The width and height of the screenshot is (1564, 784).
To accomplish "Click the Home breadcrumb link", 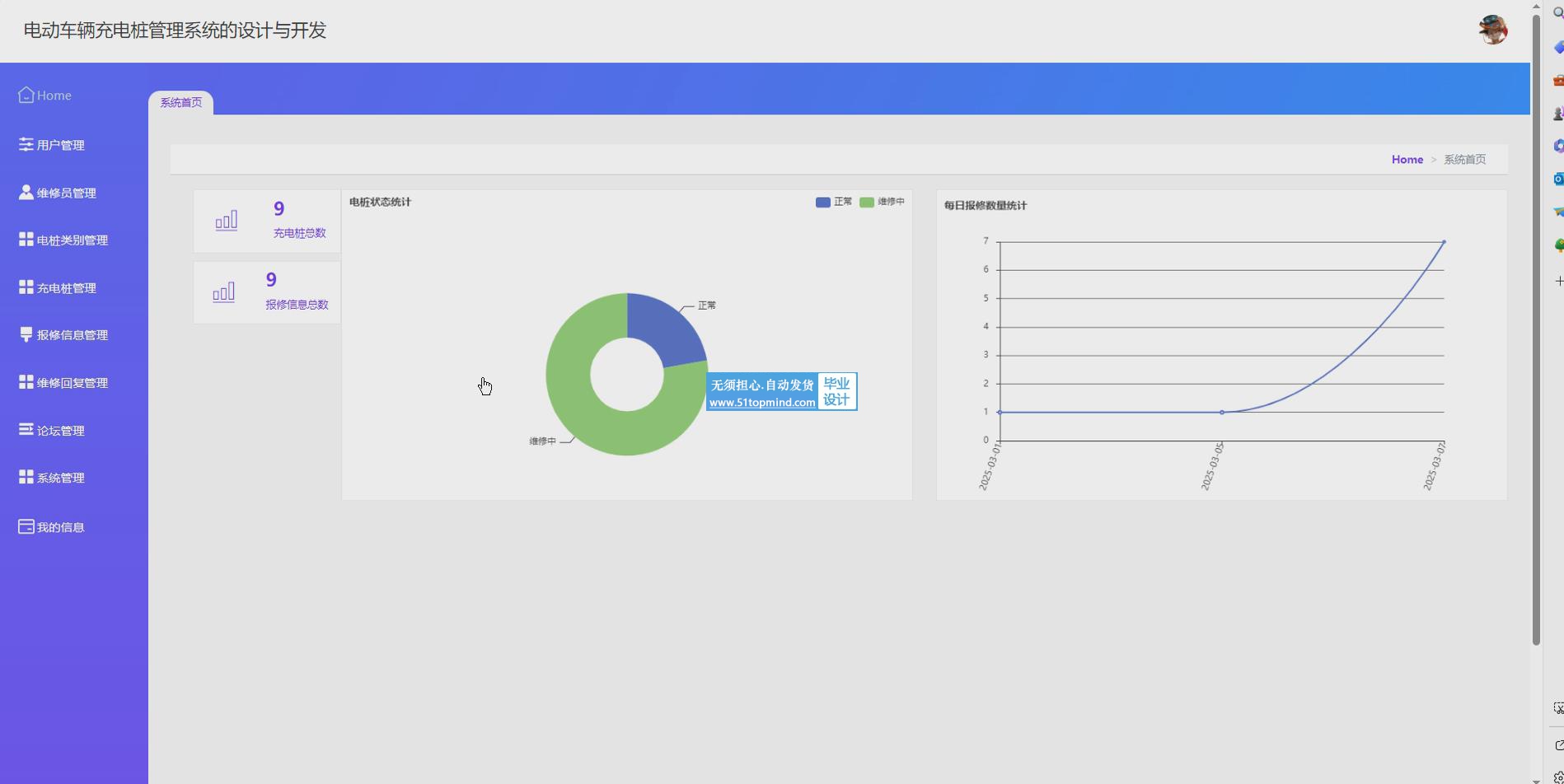I will pyautogui.click(x=1407, y=160).
